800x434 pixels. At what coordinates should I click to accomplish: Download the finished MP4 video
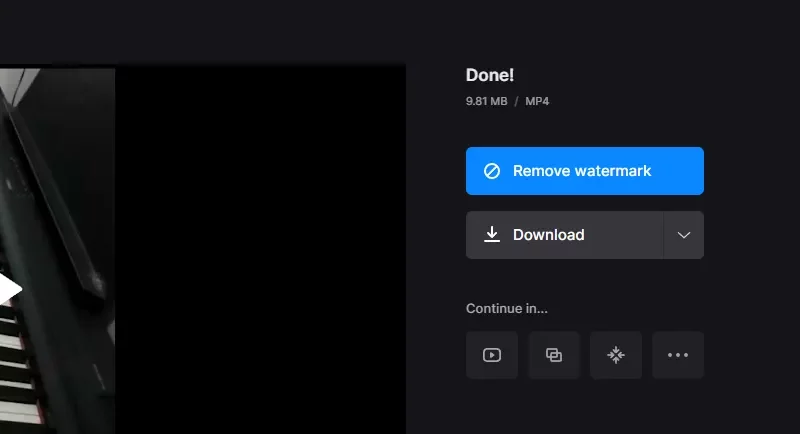tap(564, 235)
